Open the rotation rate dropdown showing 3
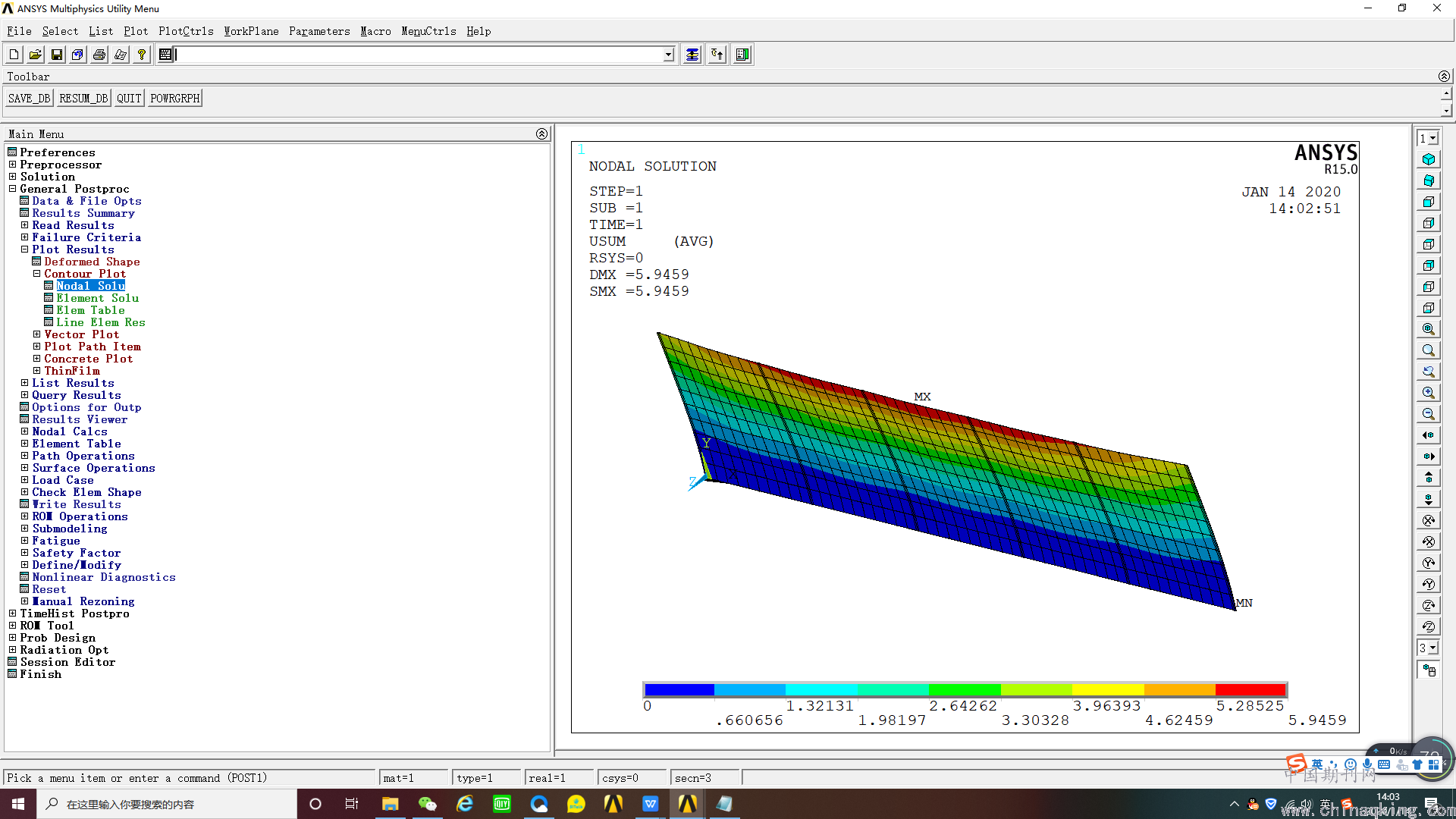1456x819 pixels. (1433, 648)
